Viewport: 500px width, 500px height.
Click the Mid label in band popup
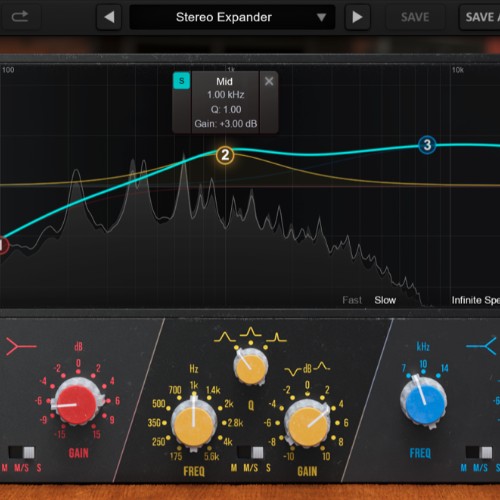(x=224, y=81)
